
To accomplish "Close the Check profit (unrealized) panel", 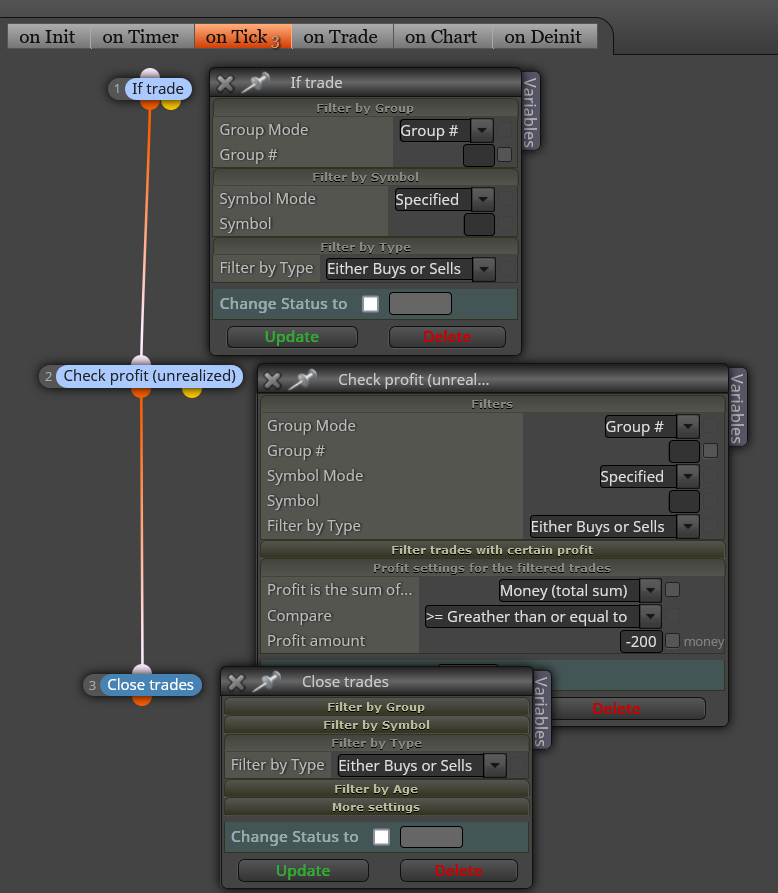I will 273,380.
